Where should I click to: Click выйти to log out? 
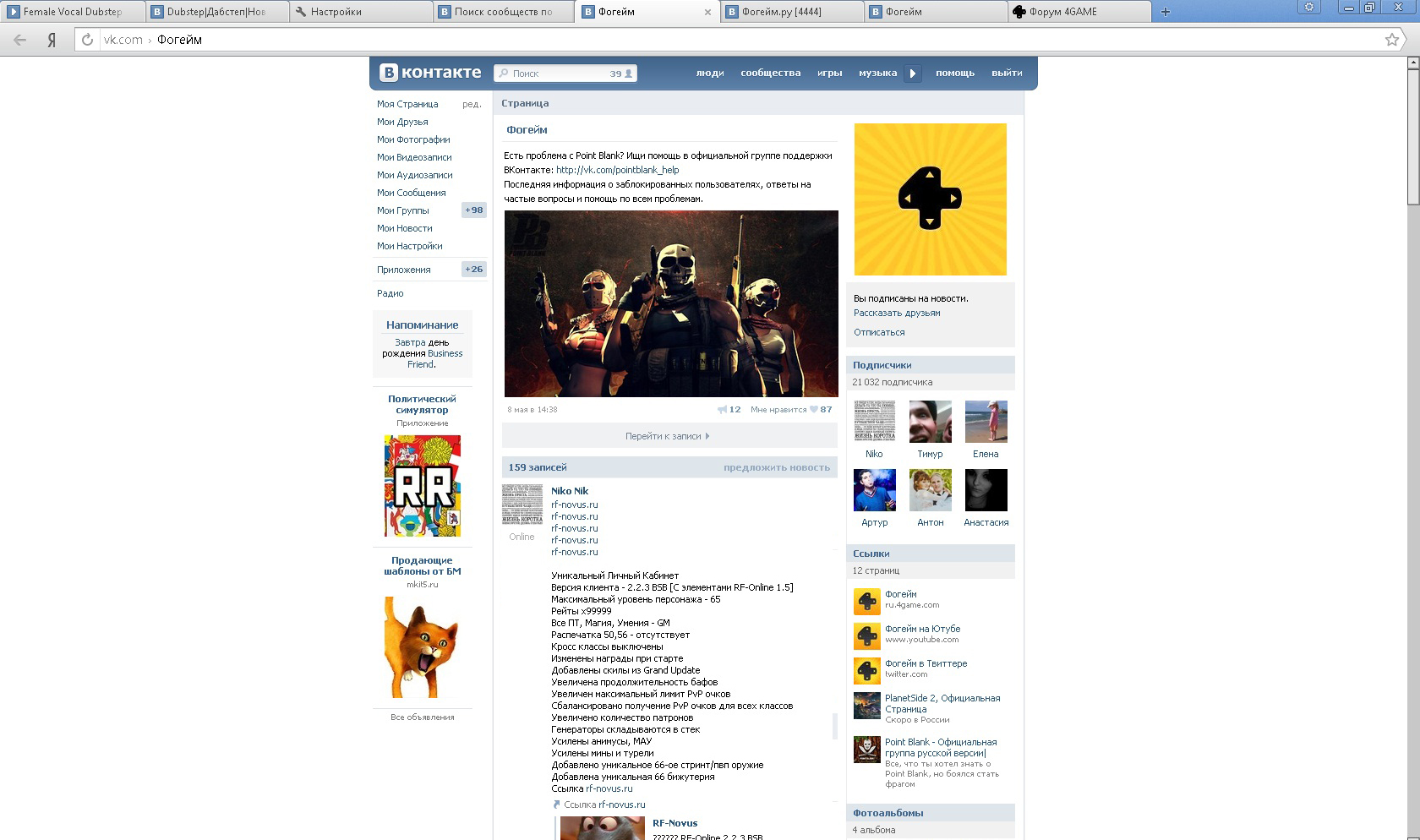tap(1007, 74)
